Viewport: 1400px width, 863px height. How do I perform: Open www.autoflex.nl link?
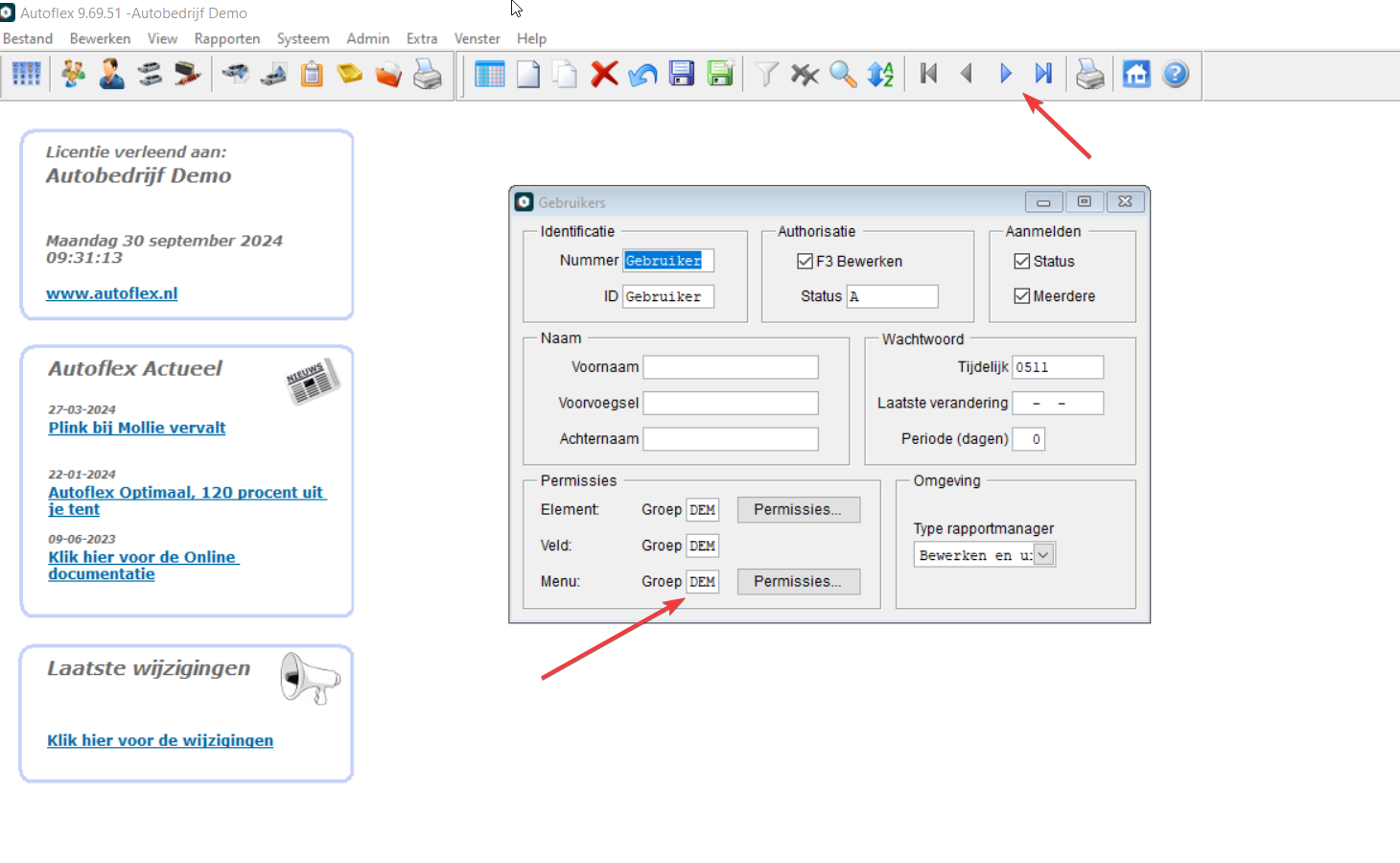click(x=111, y=293)
